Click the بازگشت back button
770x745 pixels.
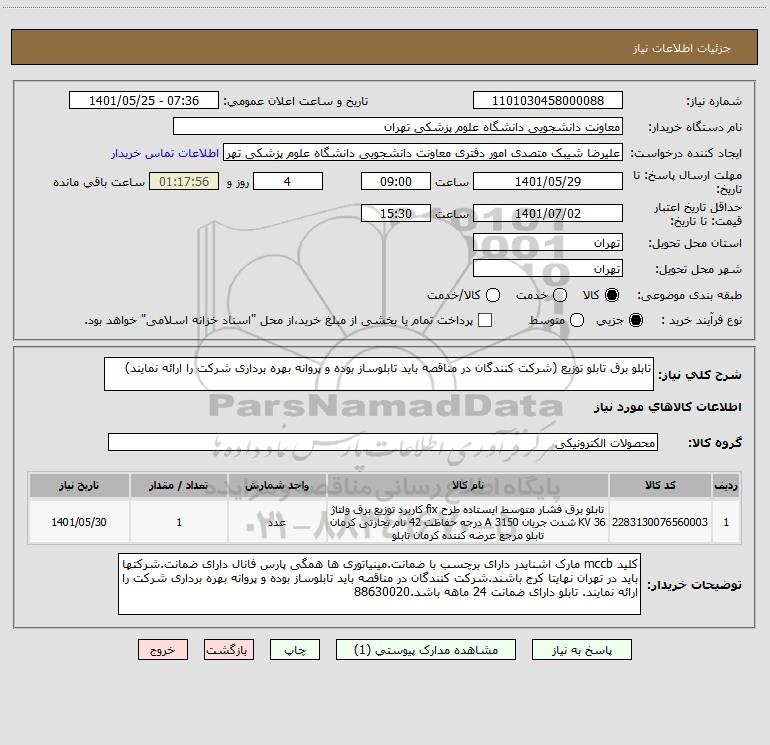click(229, 650)
